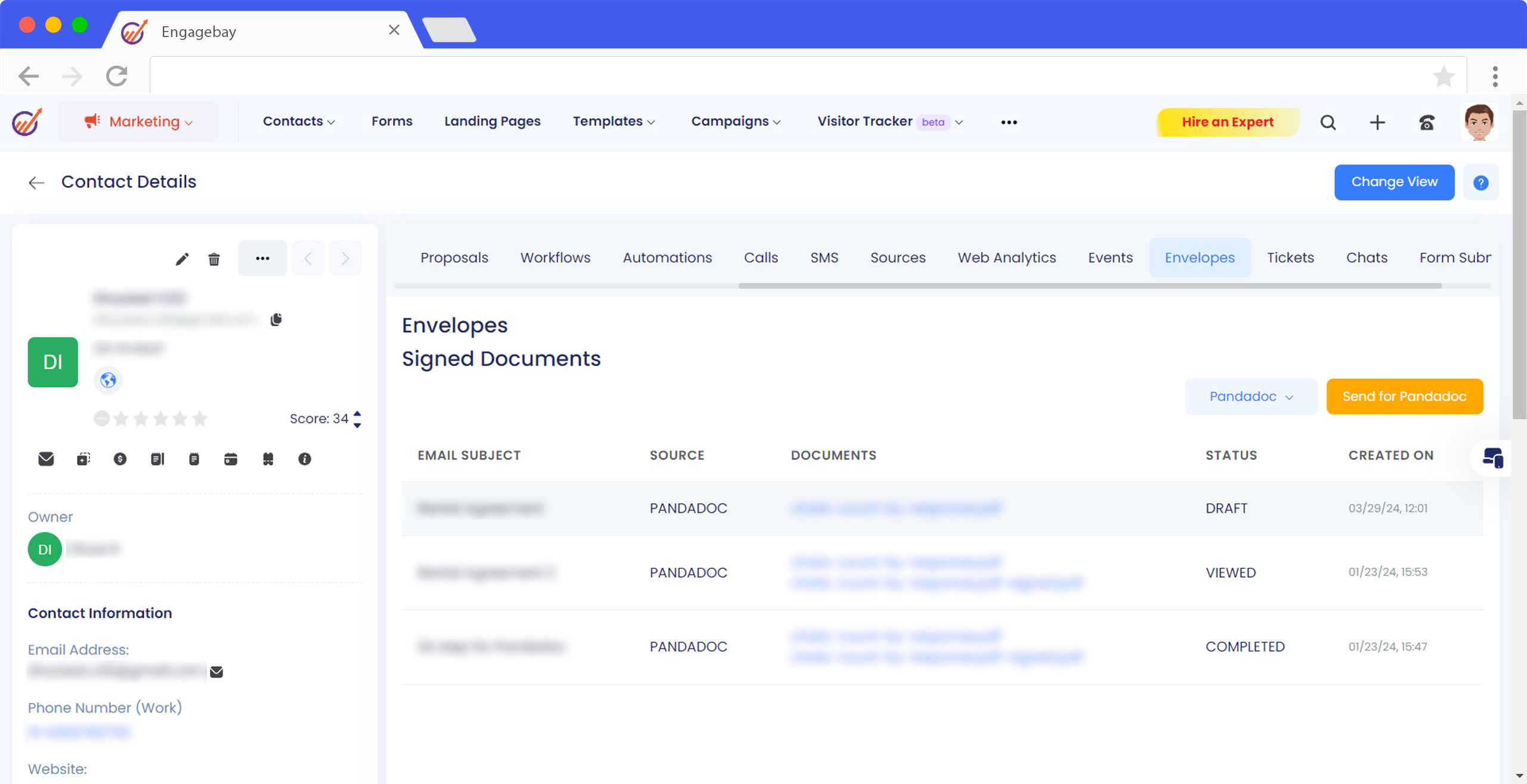Copy email with clipboard icon

click(276, 320)
